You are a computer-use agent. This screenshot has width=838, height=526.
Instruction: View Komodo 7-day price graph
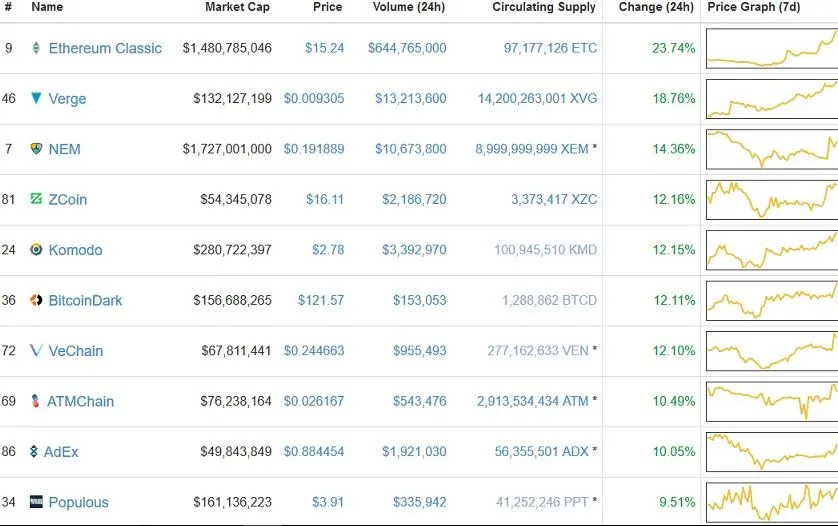tap(772, 250)
